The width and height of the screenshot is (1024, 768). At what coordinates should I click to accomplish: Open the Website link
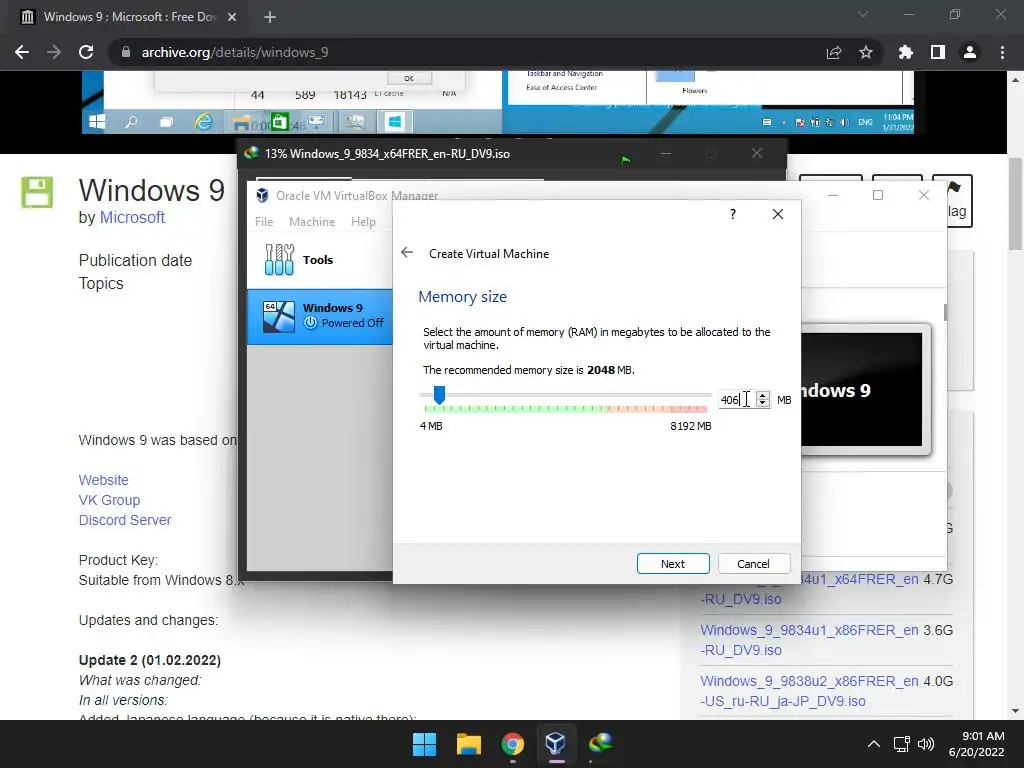point(103,480)
